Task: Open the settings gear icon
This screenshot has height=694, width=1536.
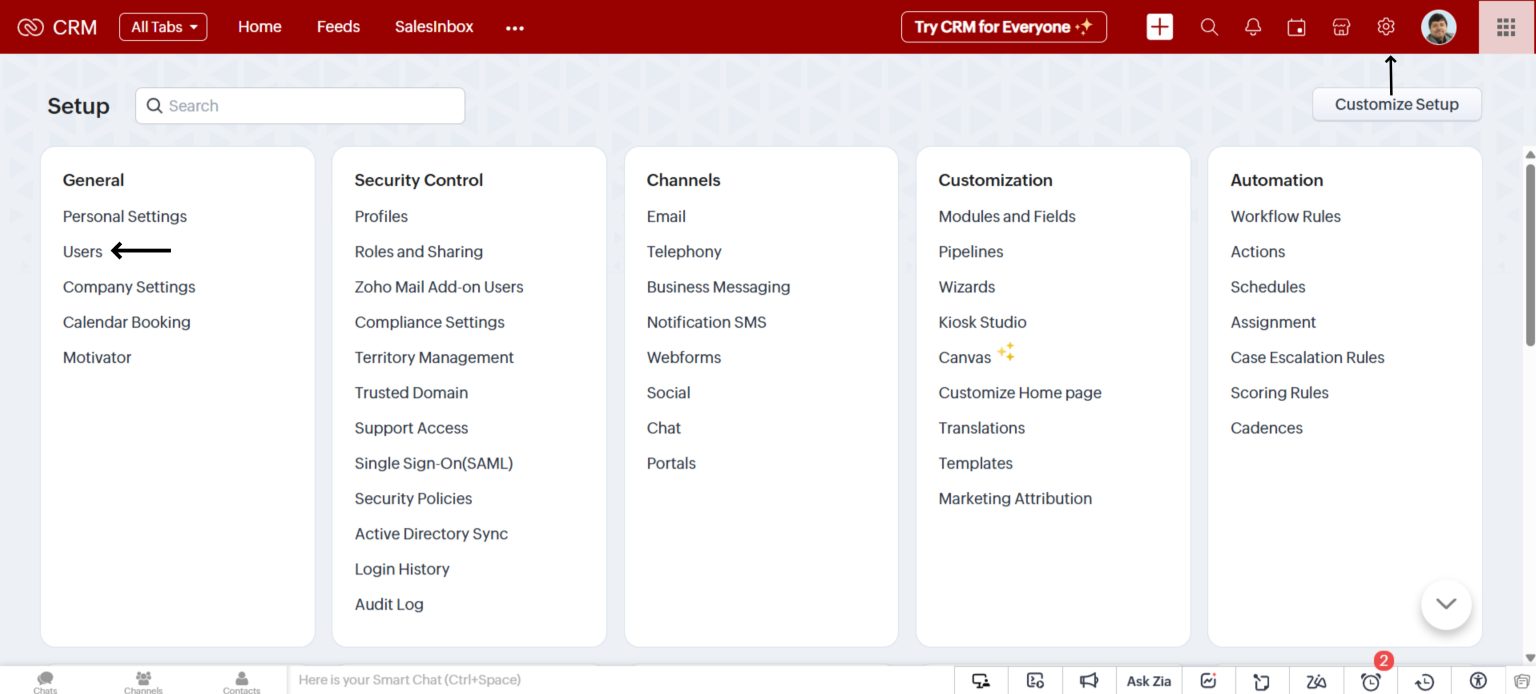Action: pos(1385,27)
